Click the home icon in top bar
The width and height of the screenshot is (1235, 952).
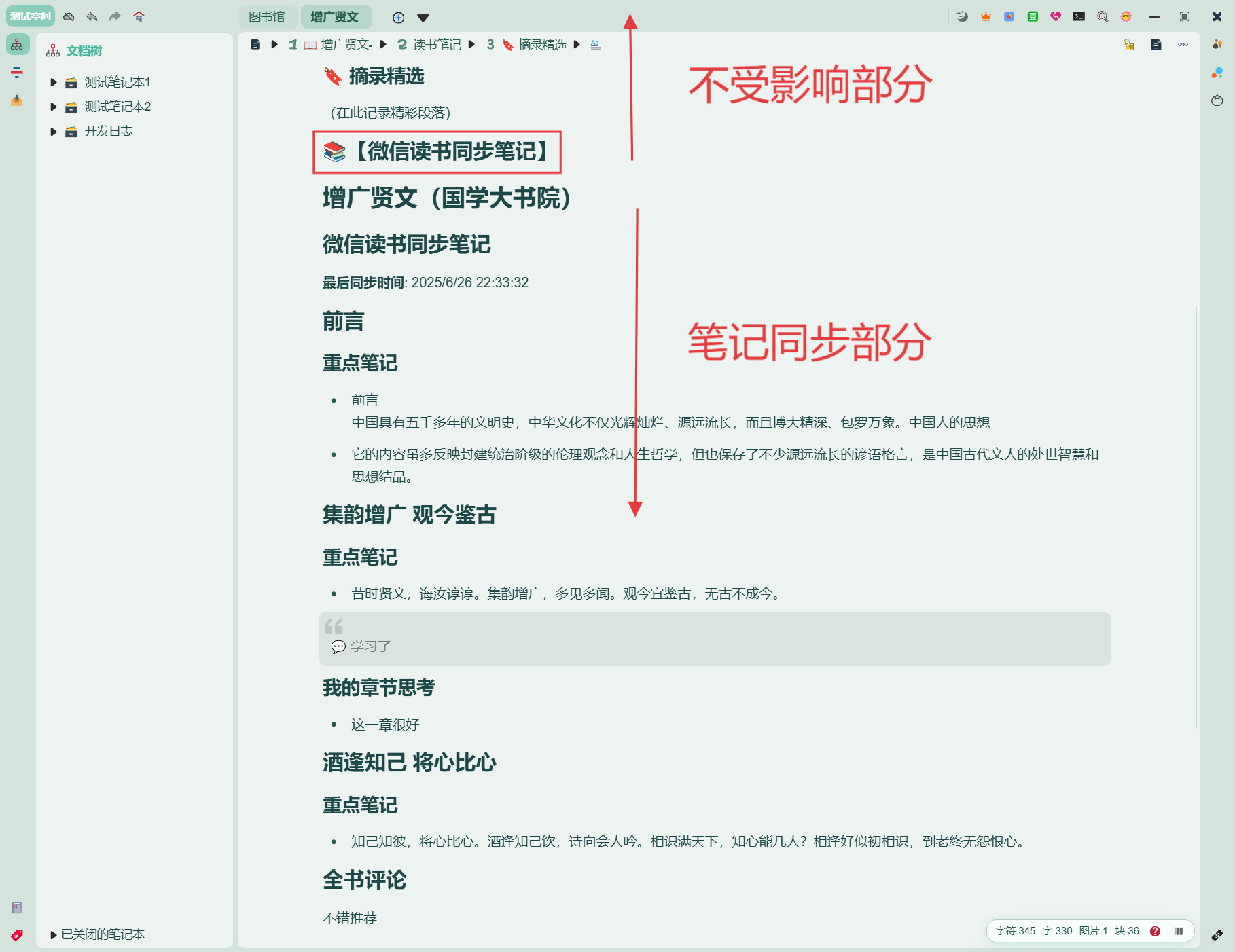click(x=139, y=16)
